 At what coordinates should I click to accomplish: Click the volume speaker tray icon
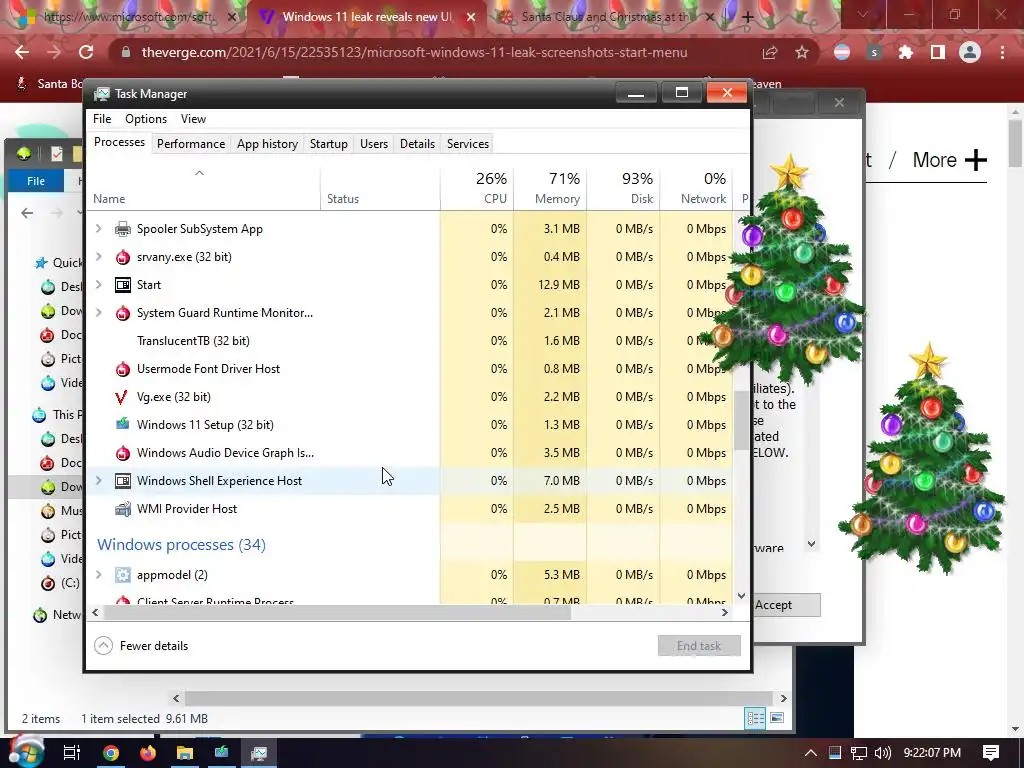pyautogui.click(x=882, y=753)
